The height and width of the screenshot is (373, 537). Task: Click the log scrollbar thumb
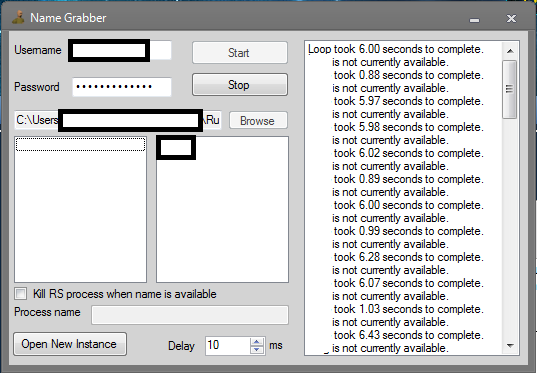point(510,89)
